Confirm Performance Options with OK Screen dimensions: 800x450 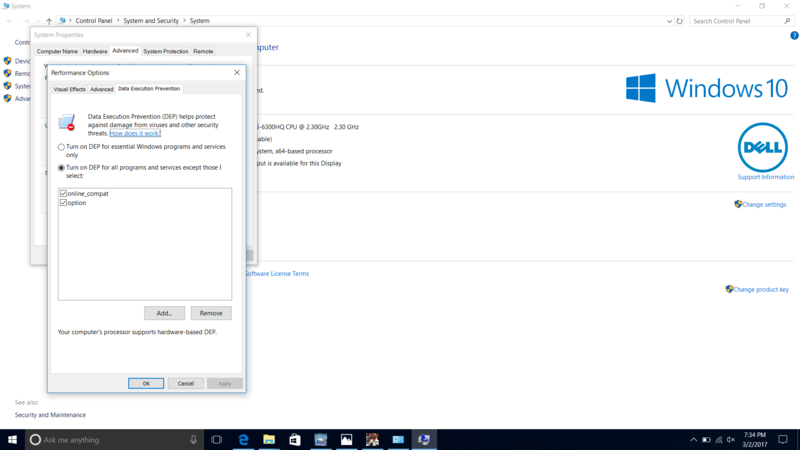pos(146,384)
